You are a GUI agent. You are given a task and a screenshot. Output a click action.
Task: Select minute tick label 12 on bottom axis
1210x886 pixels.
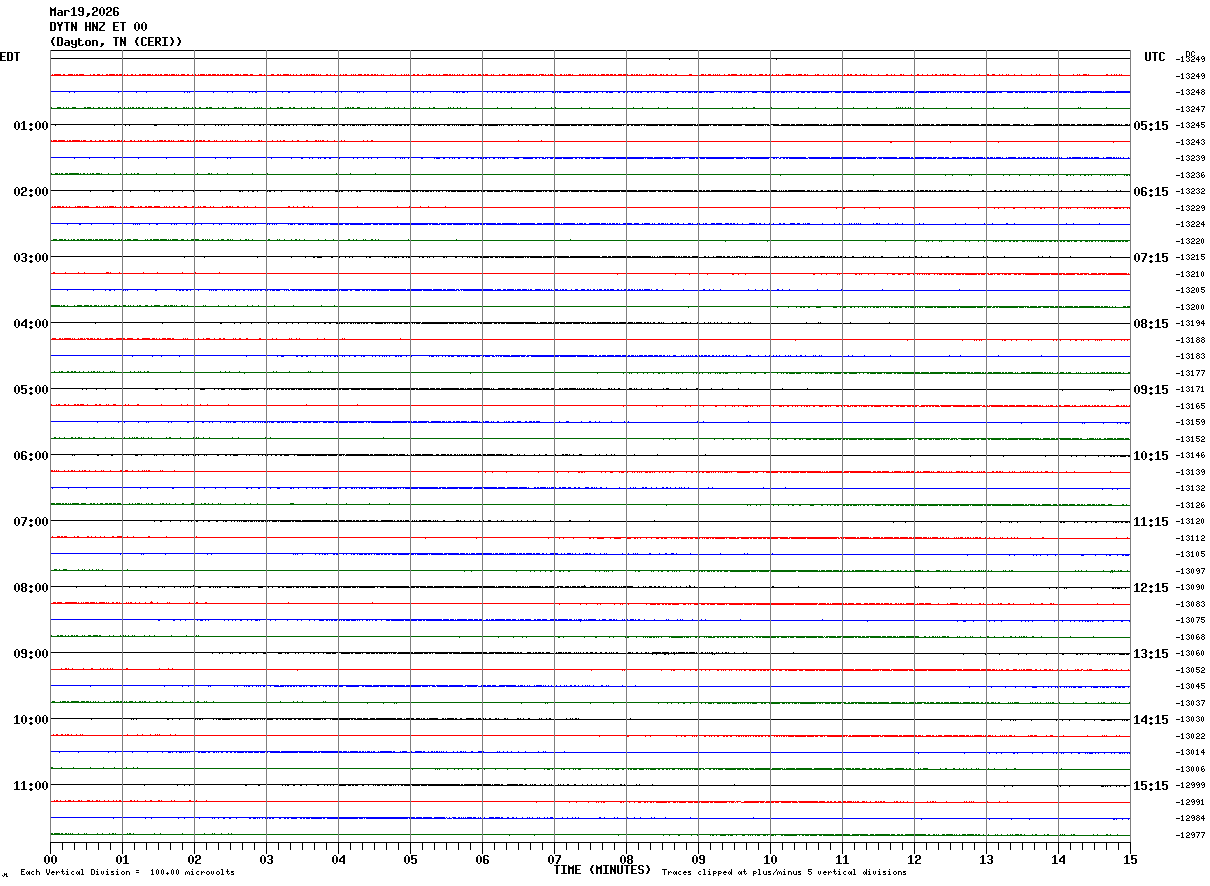point(914,859)
